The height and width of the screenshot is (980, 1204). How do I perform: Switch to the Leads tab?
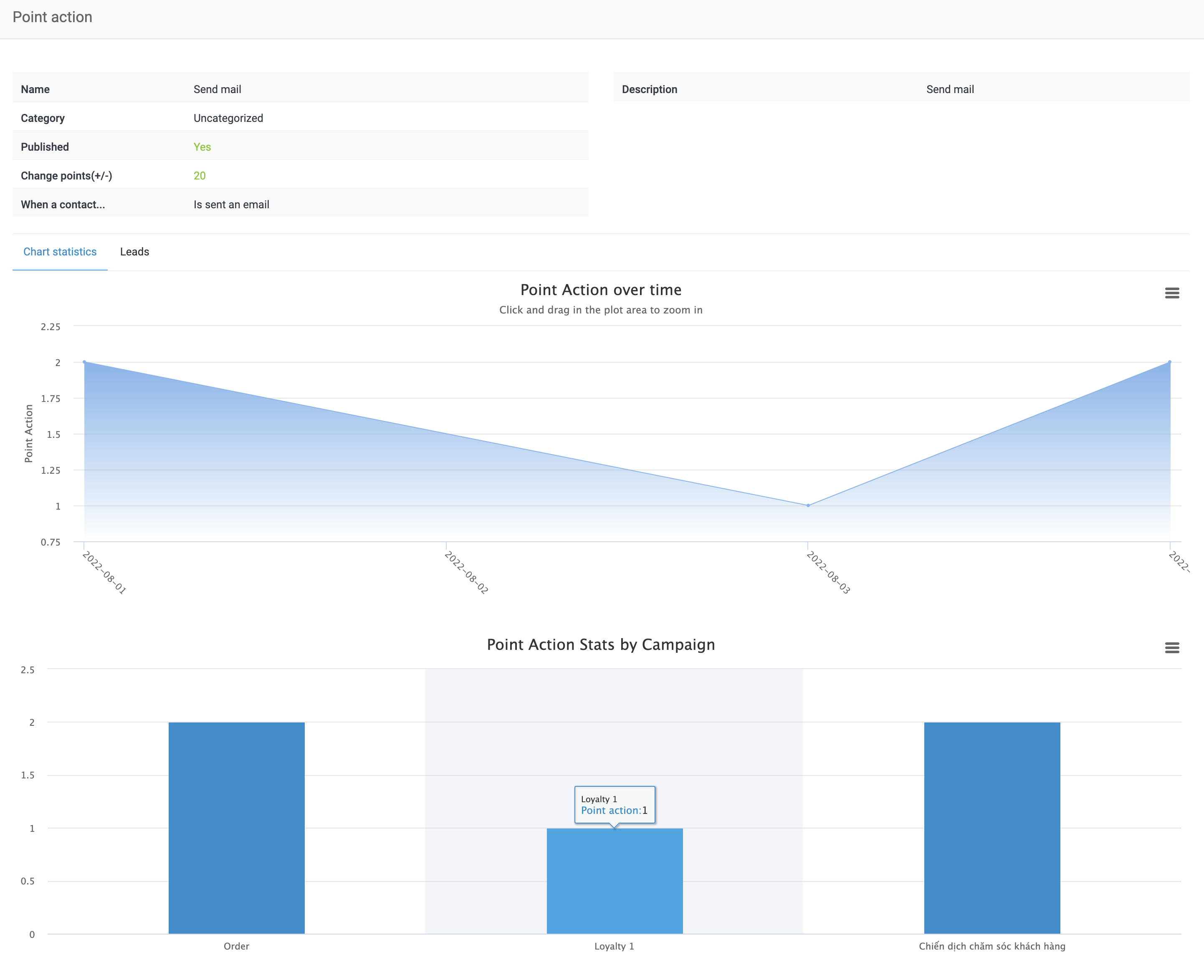(134, 252)
